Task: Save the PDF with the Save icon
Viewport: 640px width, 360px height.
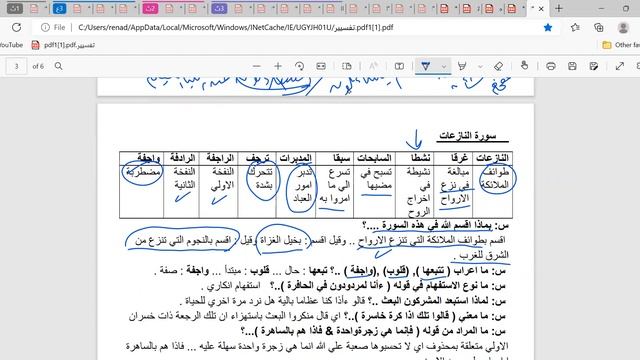Action: point(572,66)
